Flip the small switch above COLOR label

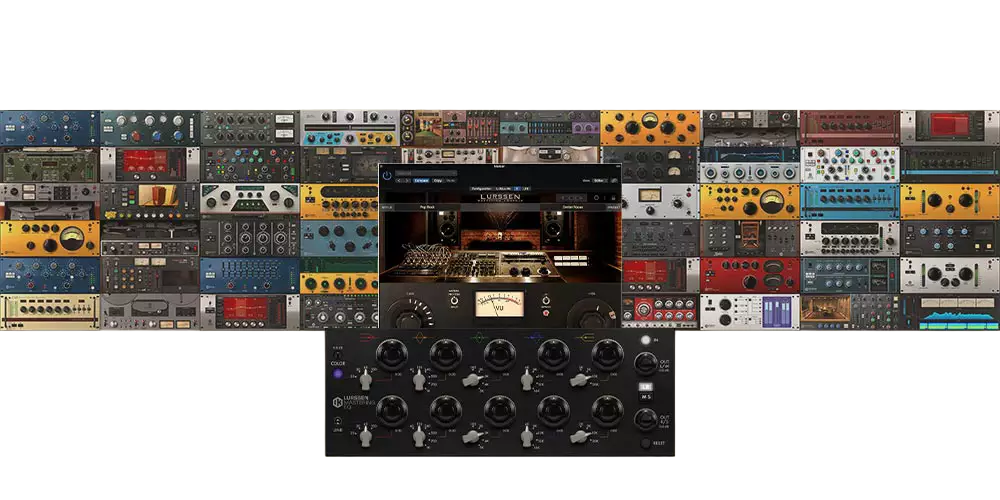point(337,354)
